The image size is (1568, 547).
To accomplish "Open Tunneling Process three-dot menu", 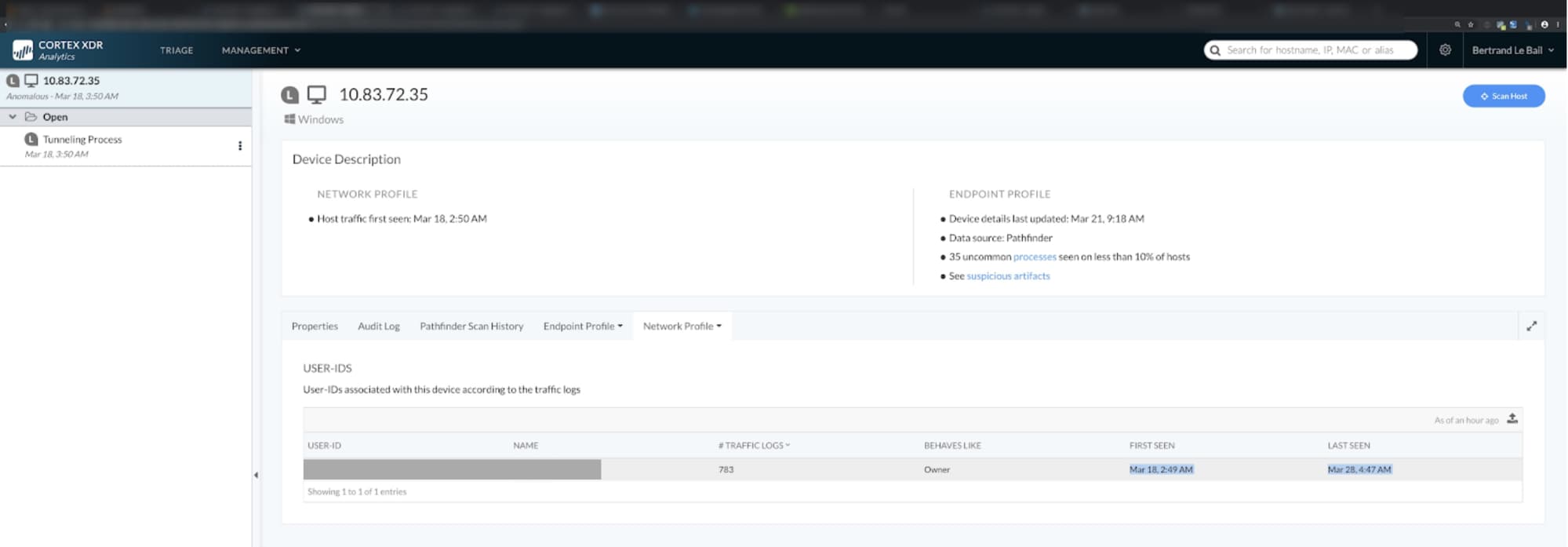I will point(240,146).
